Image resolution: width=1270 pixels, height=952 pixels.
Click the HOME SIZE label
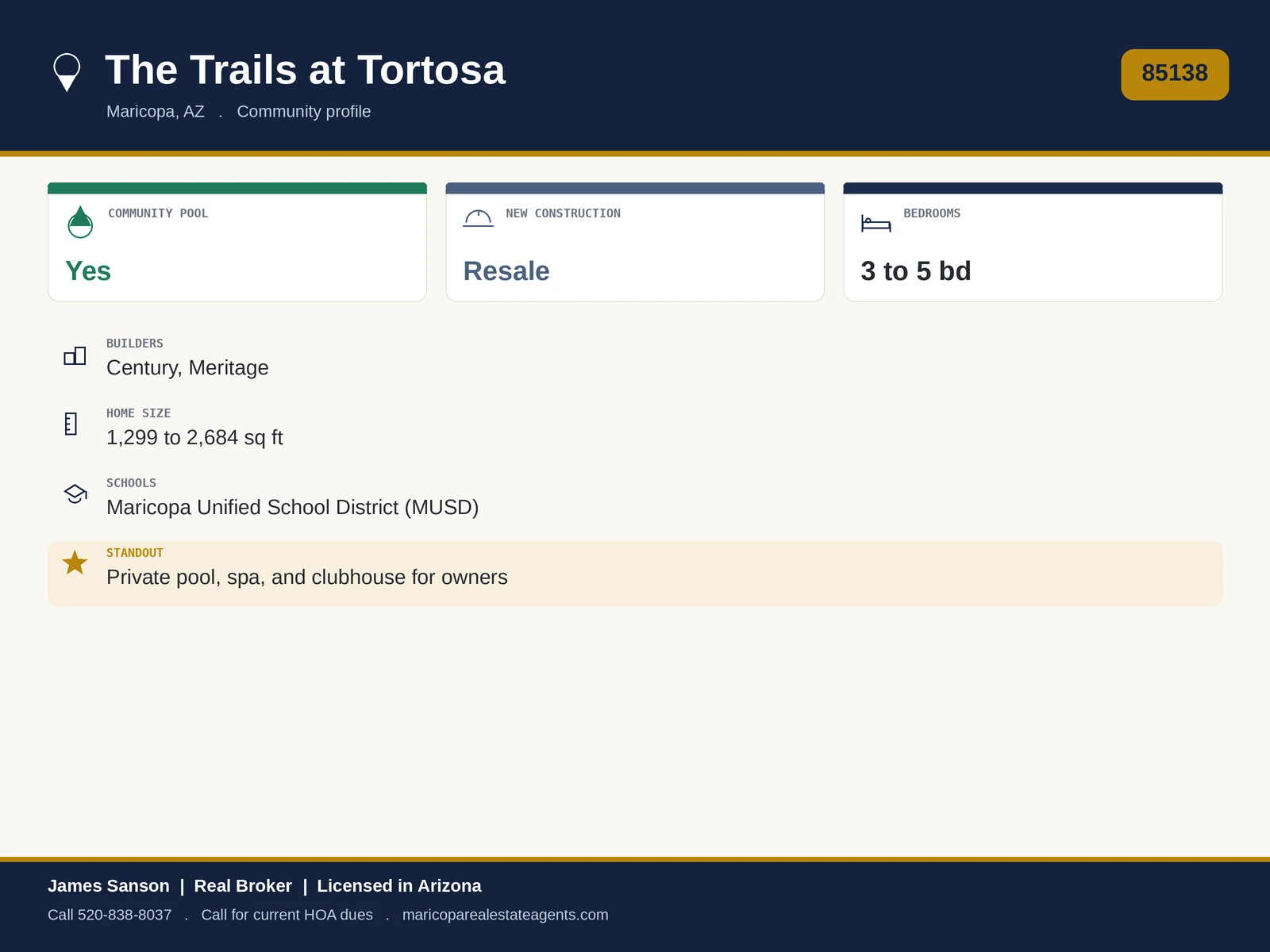tap(139, 413)
